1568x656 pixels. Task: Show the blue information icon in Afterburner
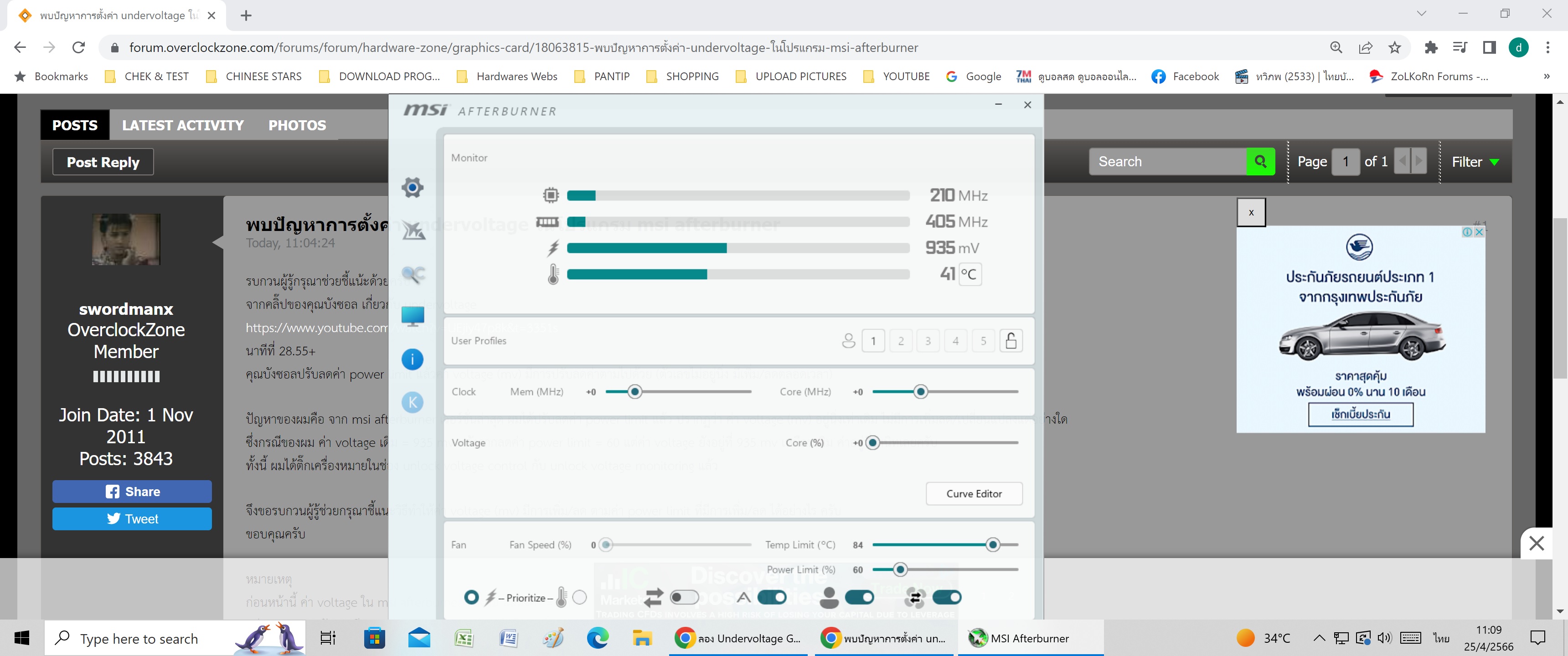point(412,359)
